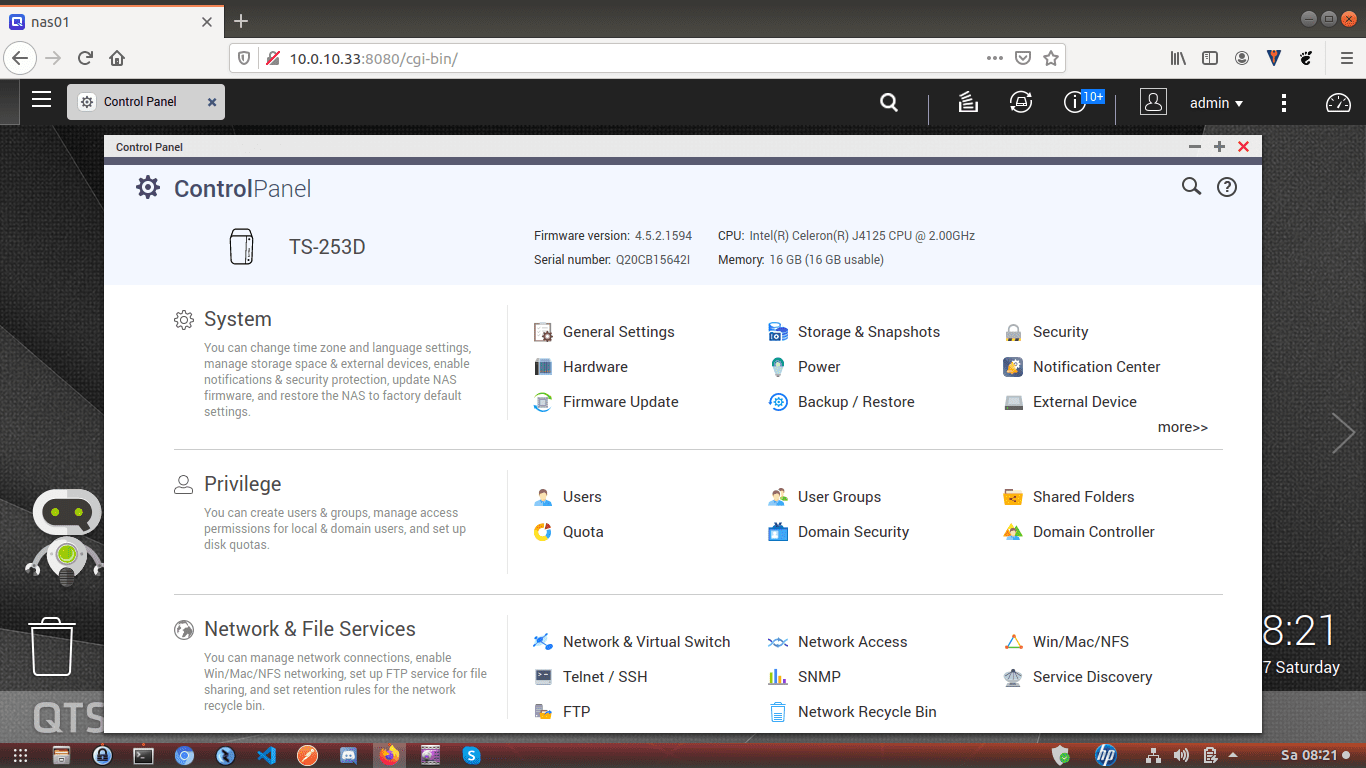Viewport: 1366px width, 768px height.
Task: Click search icon inside Control Panel window
Action: pyautogui.click(x=1191, y=186)
